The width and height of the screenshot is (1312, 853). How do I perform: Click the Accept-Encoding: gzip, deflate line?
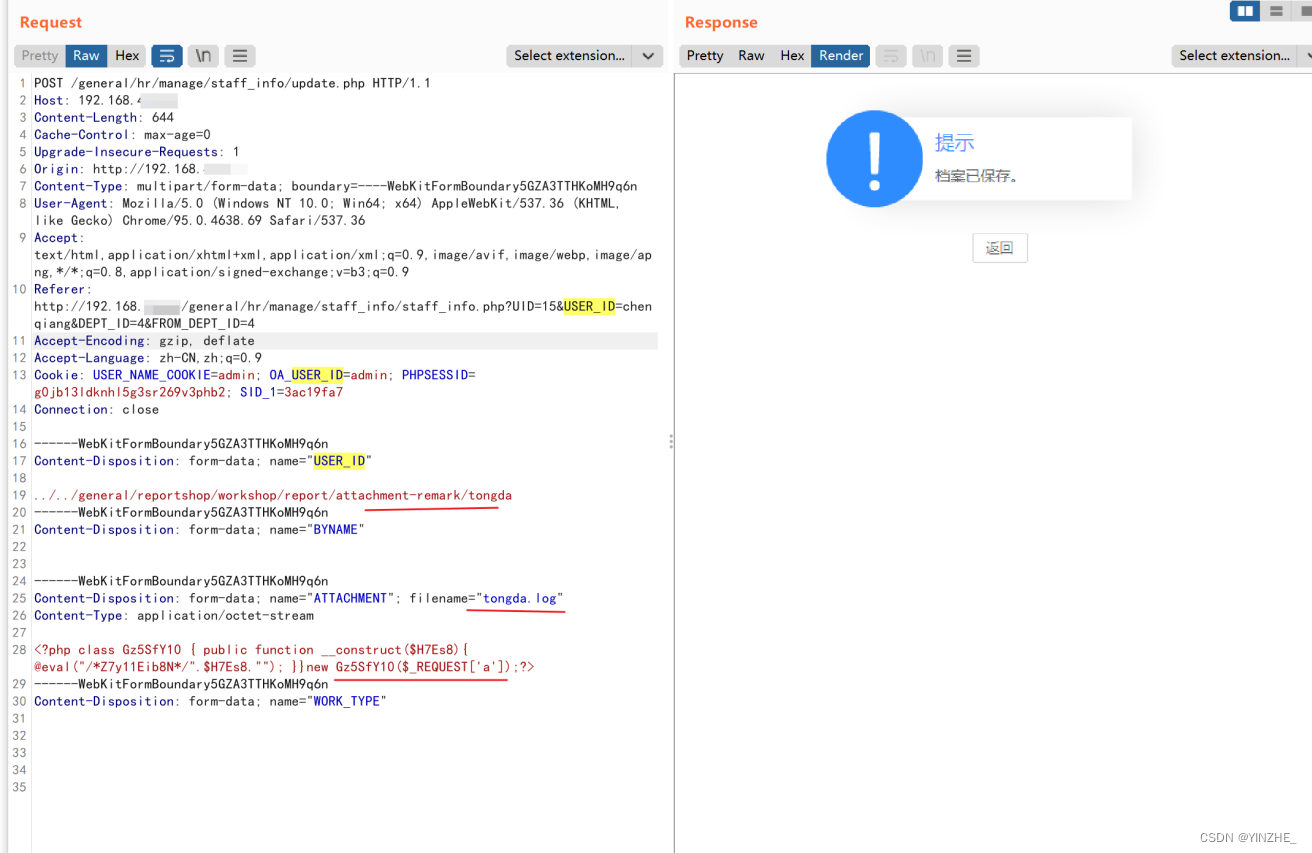(x=144, y=341)
